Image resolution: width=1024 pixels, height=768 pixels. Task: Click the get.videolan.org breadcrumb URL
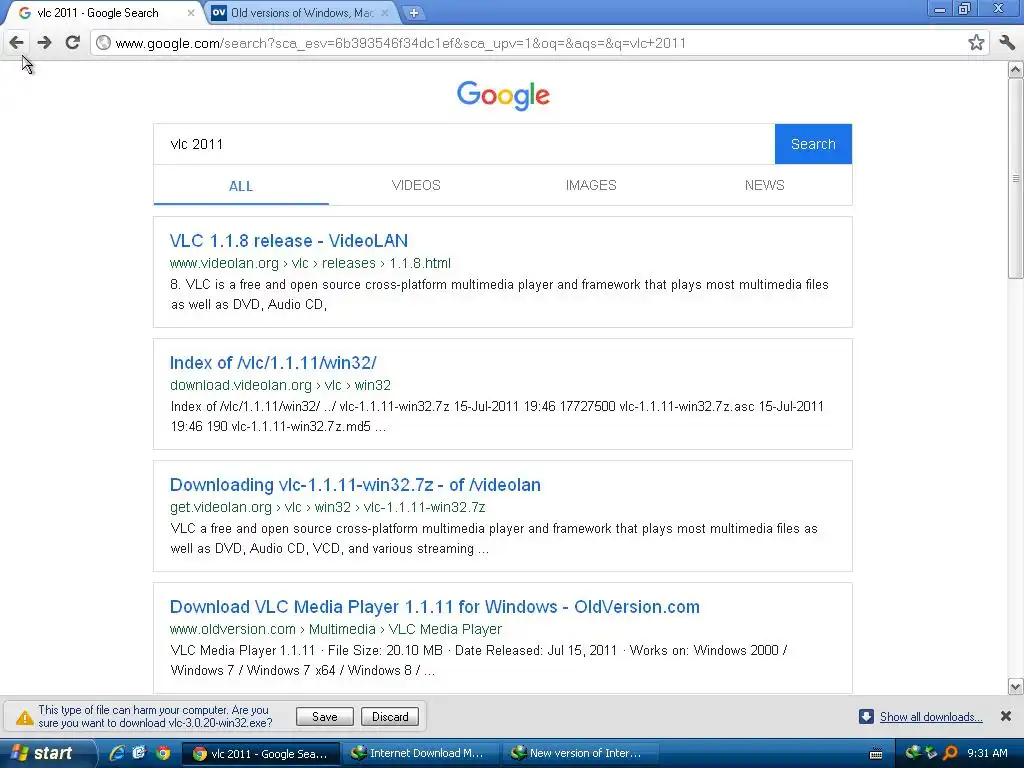(x=327, y=507)
